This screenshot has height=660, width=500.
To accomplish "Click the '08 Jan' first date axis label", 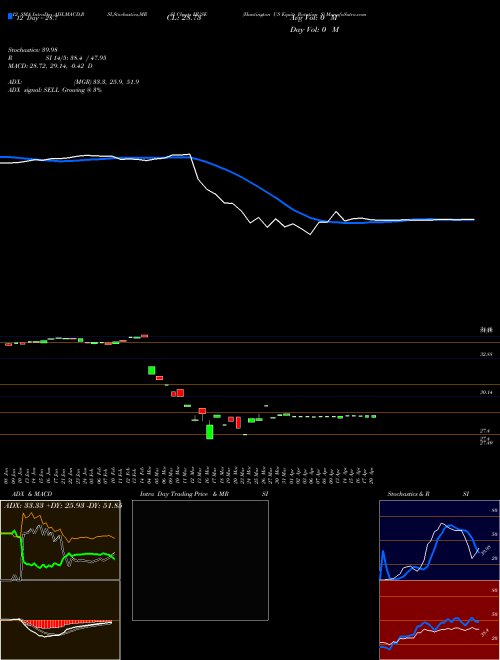I will (6, 475).
